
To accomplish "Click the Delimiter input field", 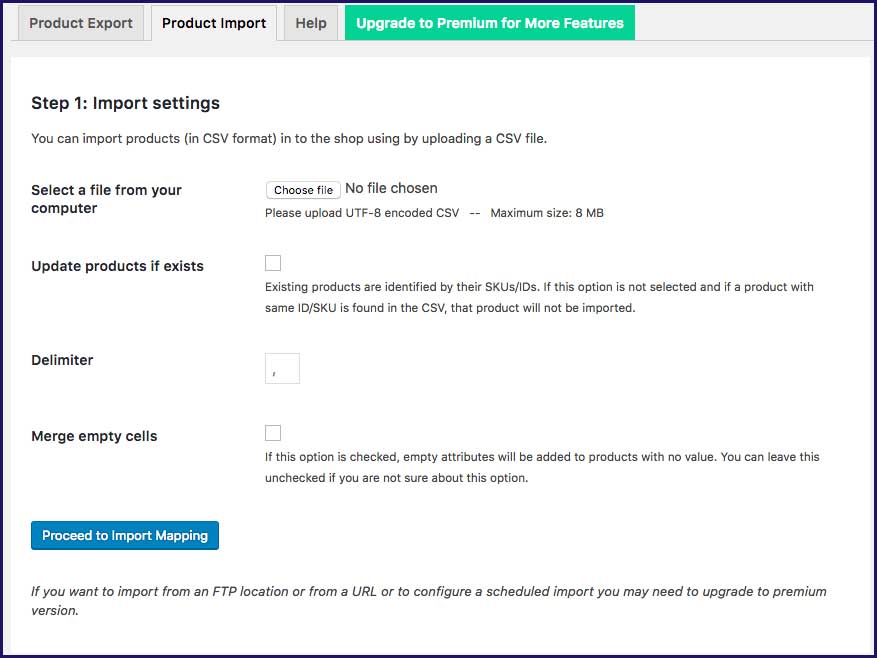I will pos(283,368).
